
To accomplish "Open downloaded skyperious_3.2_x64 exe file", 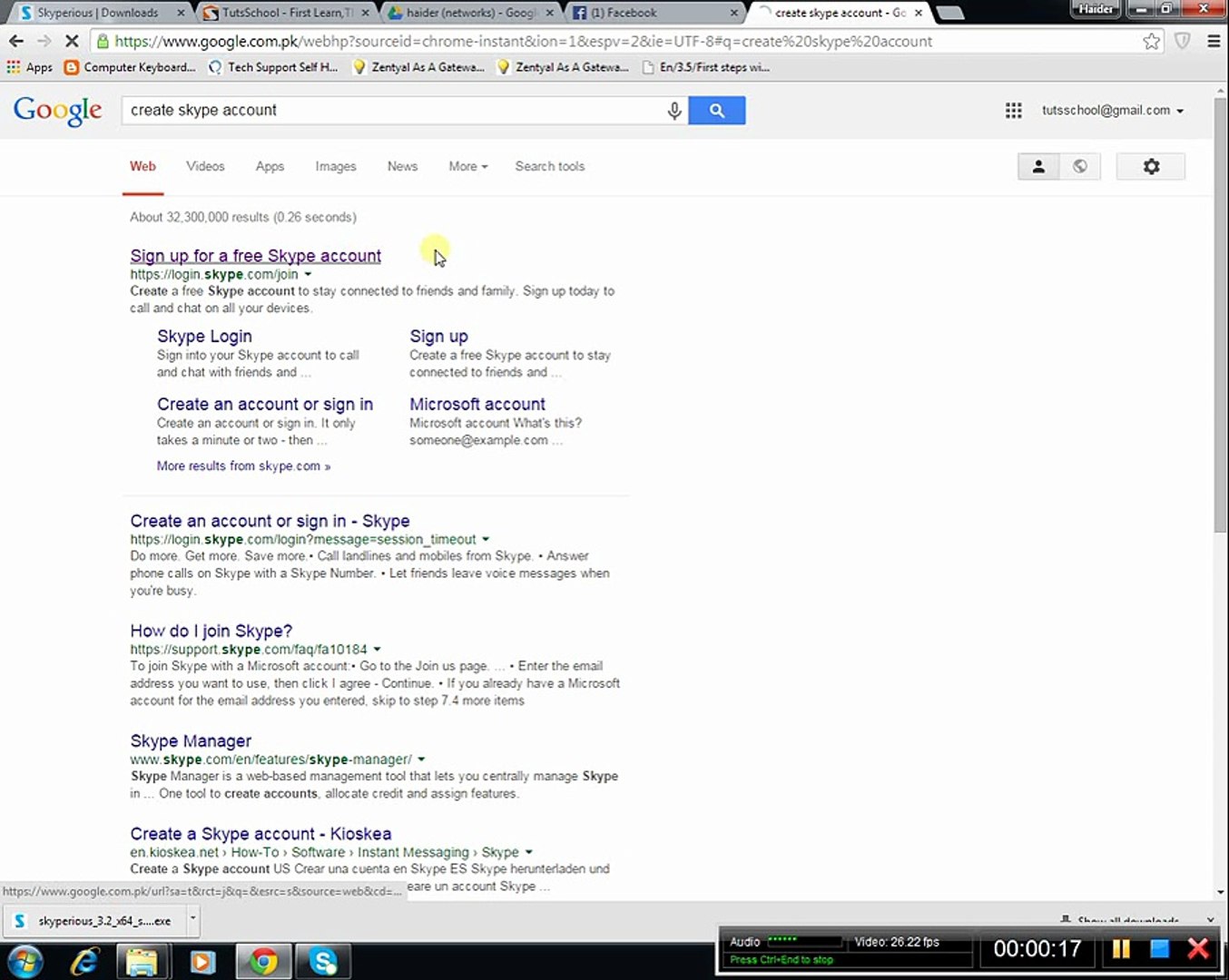I will pyautogui.click(x=94, y=920).
